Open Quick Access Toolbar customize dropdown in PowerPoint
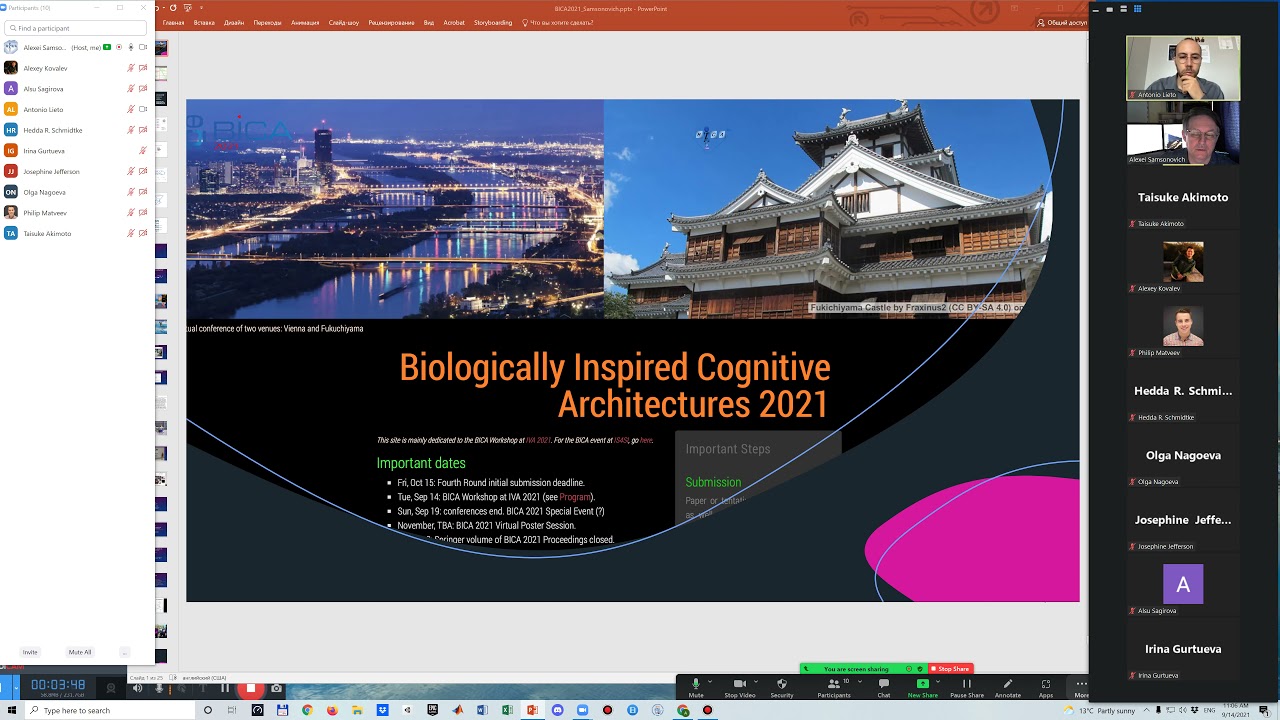Screen dimensions: 1280x720 coord(203,8)
